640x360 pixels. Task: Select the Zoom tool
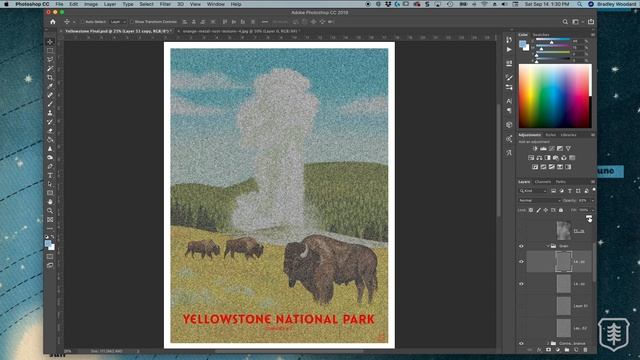50,211
